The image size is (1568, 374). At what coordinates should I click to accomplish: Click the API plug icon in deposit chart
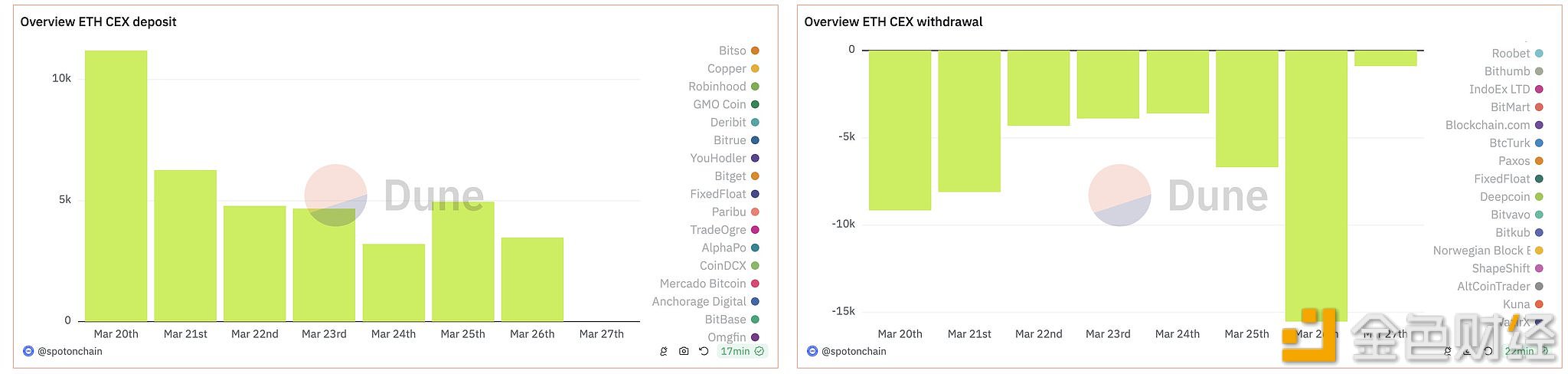point(664,352)
